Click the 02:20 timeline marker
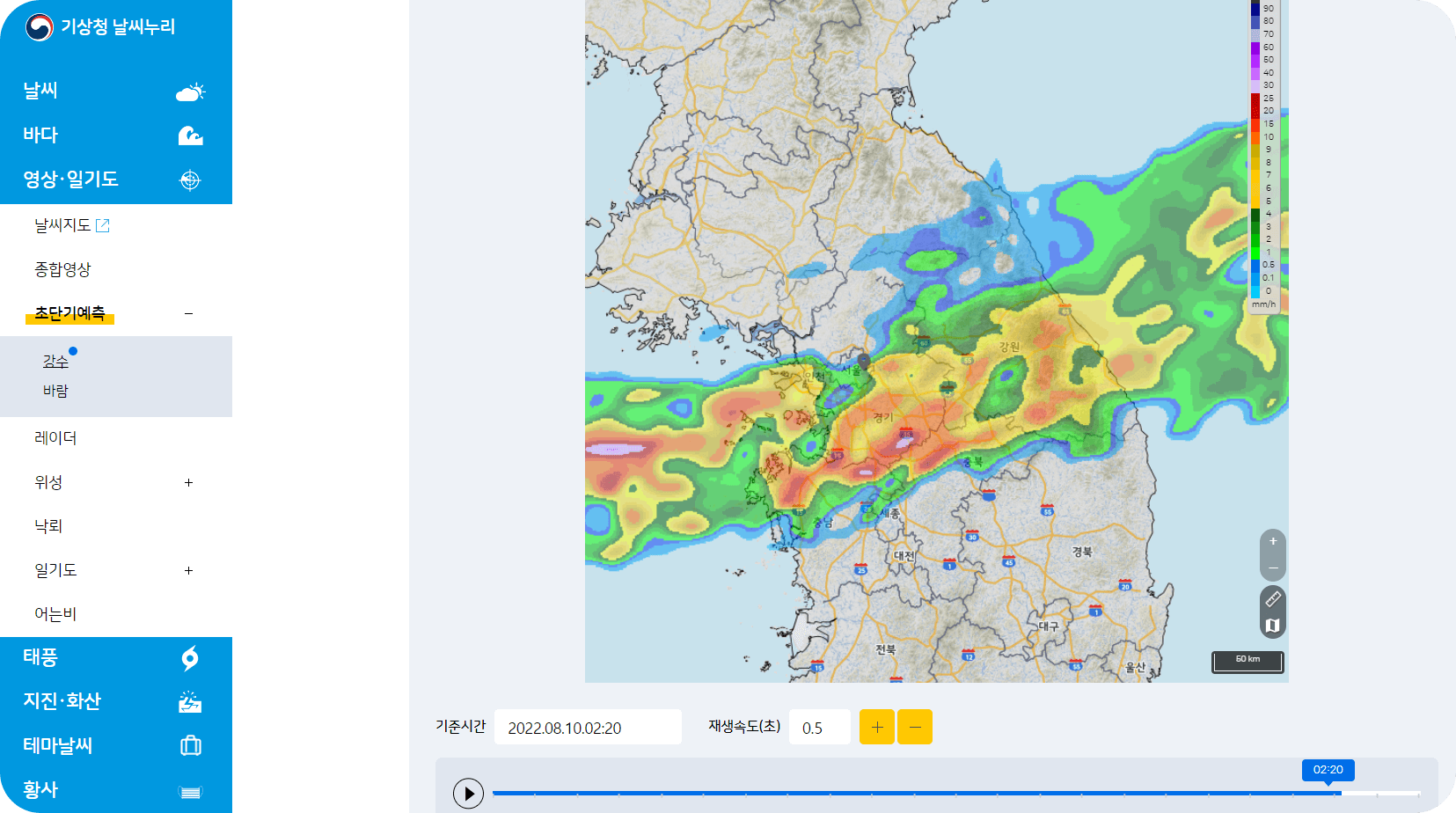1456x813 pixels. point(1328,770)
